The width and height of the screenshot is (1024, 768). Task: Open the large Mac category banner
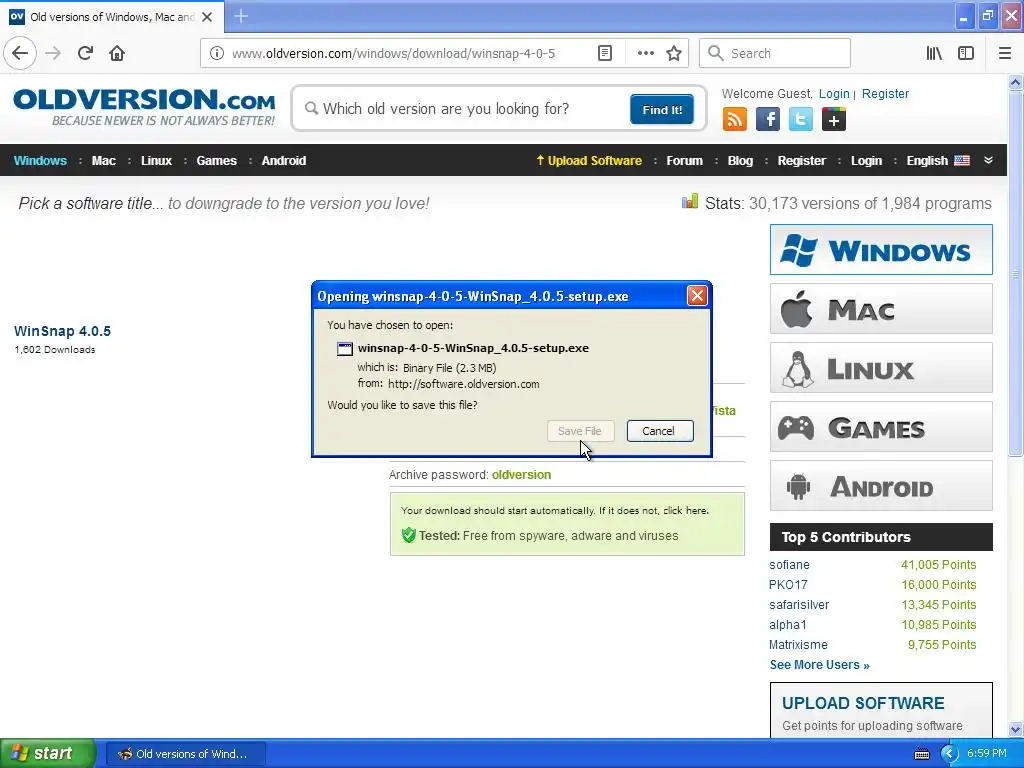click(x=881, y=309)
